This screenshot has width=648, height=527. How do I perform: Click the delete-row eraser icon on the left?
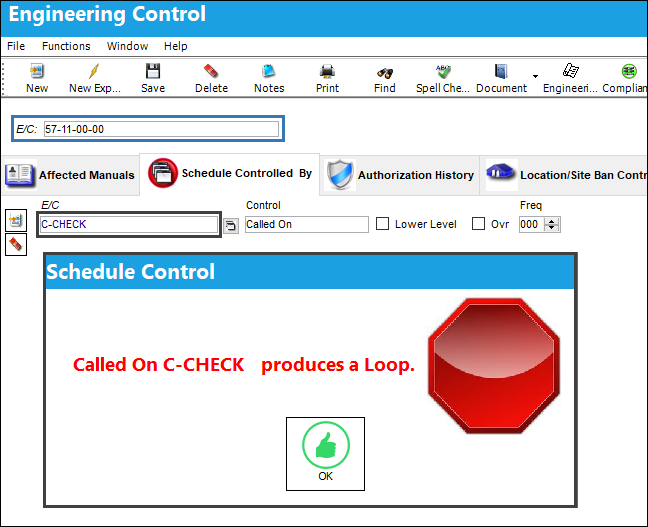[x=16, y=244]
